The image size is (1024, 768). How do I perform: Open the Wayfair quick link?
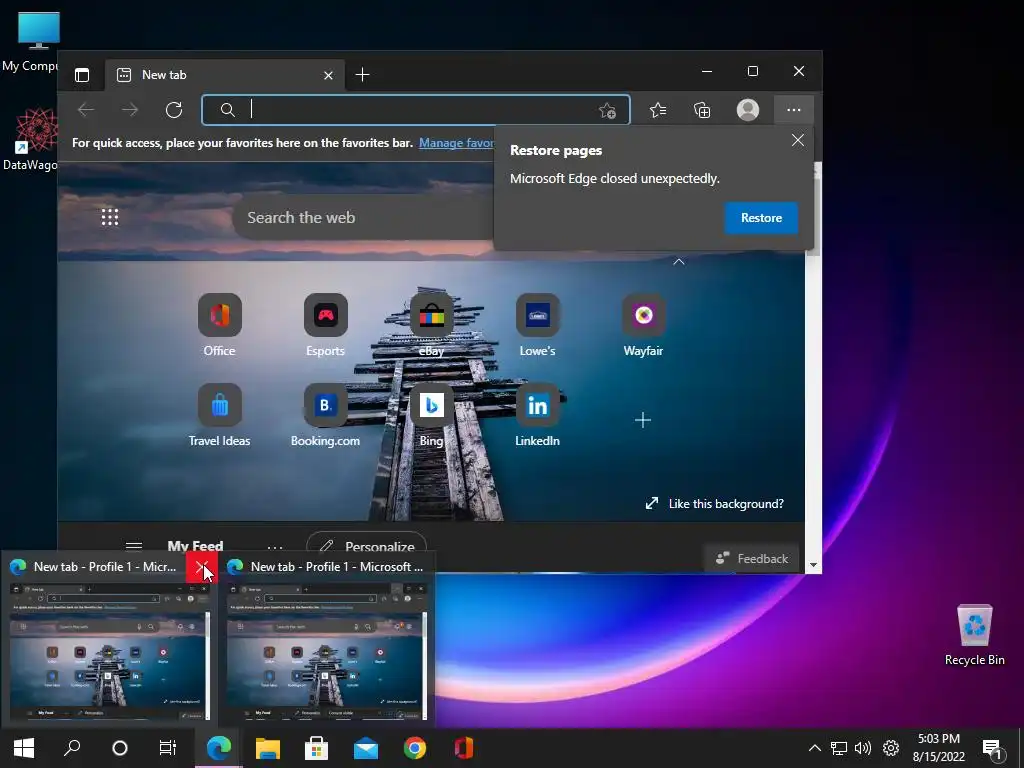pos(643,326)
